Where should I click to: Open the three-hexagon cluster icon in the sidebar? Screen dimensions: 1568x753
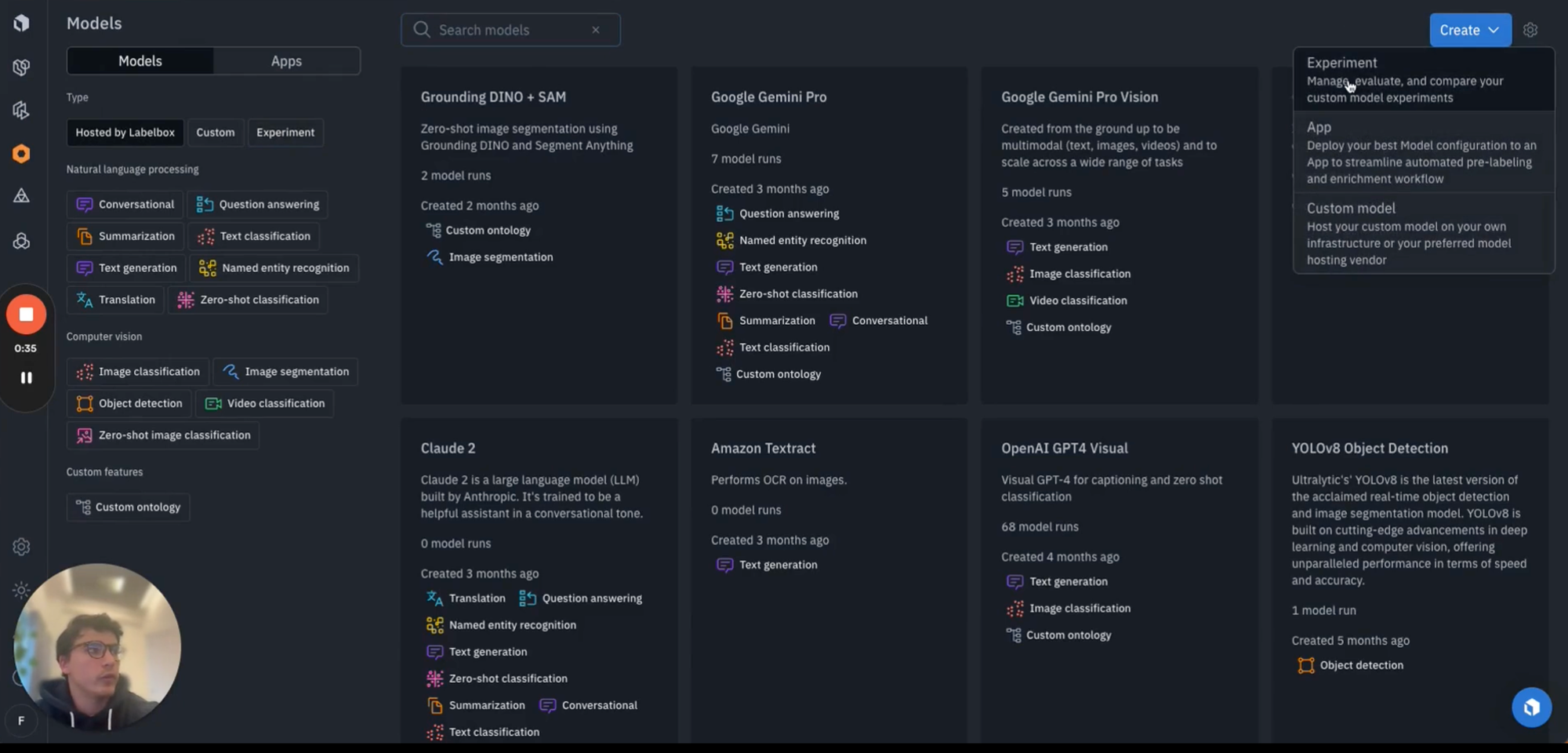[x=21, y=241]
